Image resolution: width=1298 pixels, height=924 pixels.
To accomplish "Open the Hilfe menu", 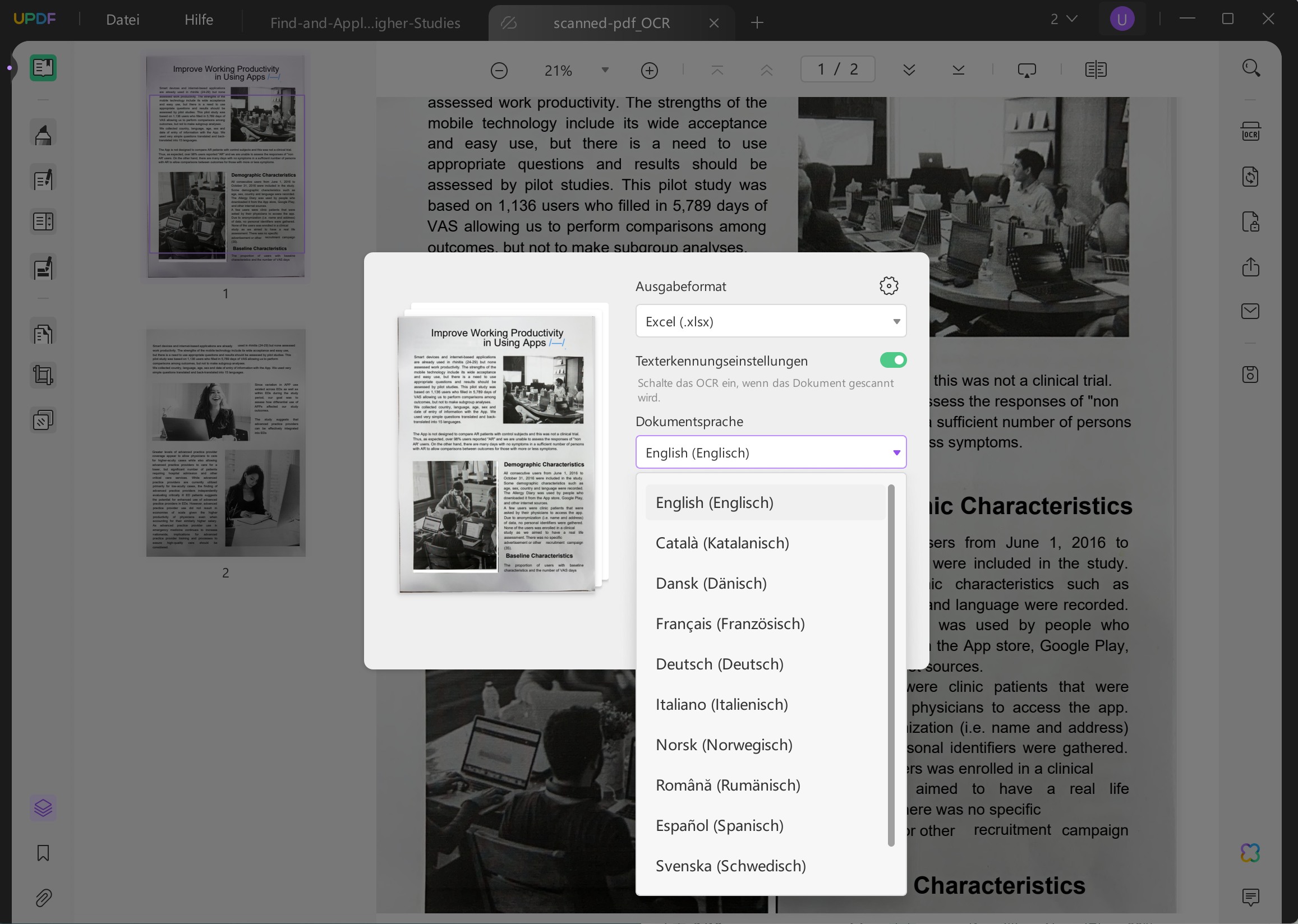I will point(199,20).
